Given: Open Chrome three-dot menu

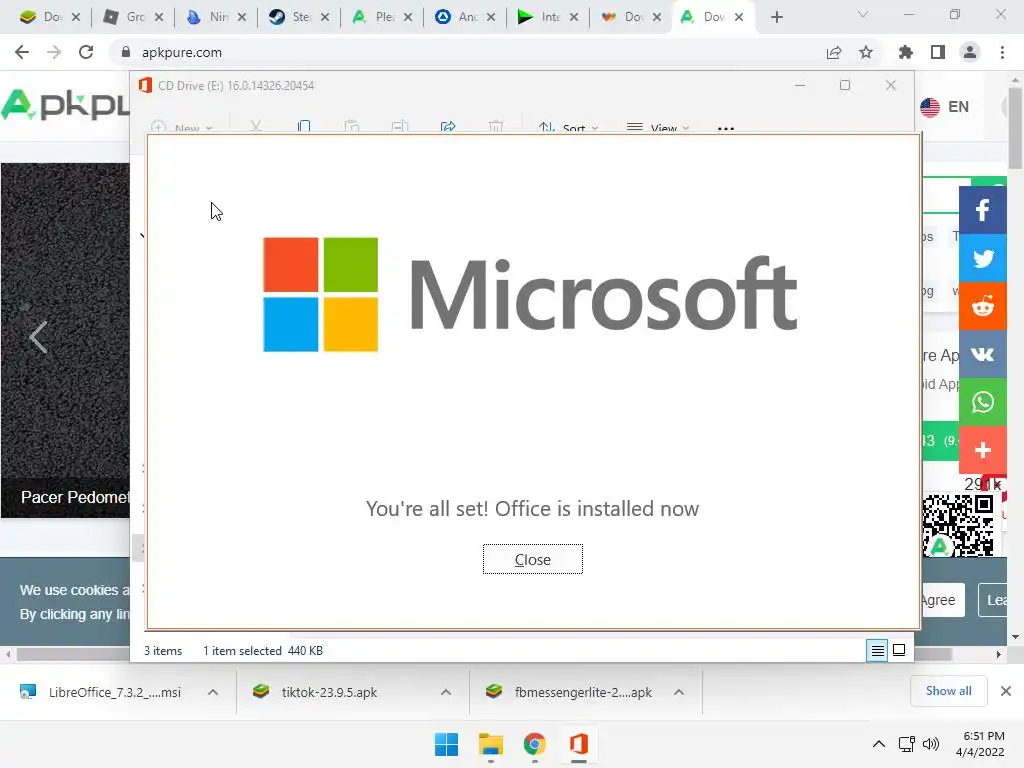Looking at the screenshot, I should coord(1002,52).
